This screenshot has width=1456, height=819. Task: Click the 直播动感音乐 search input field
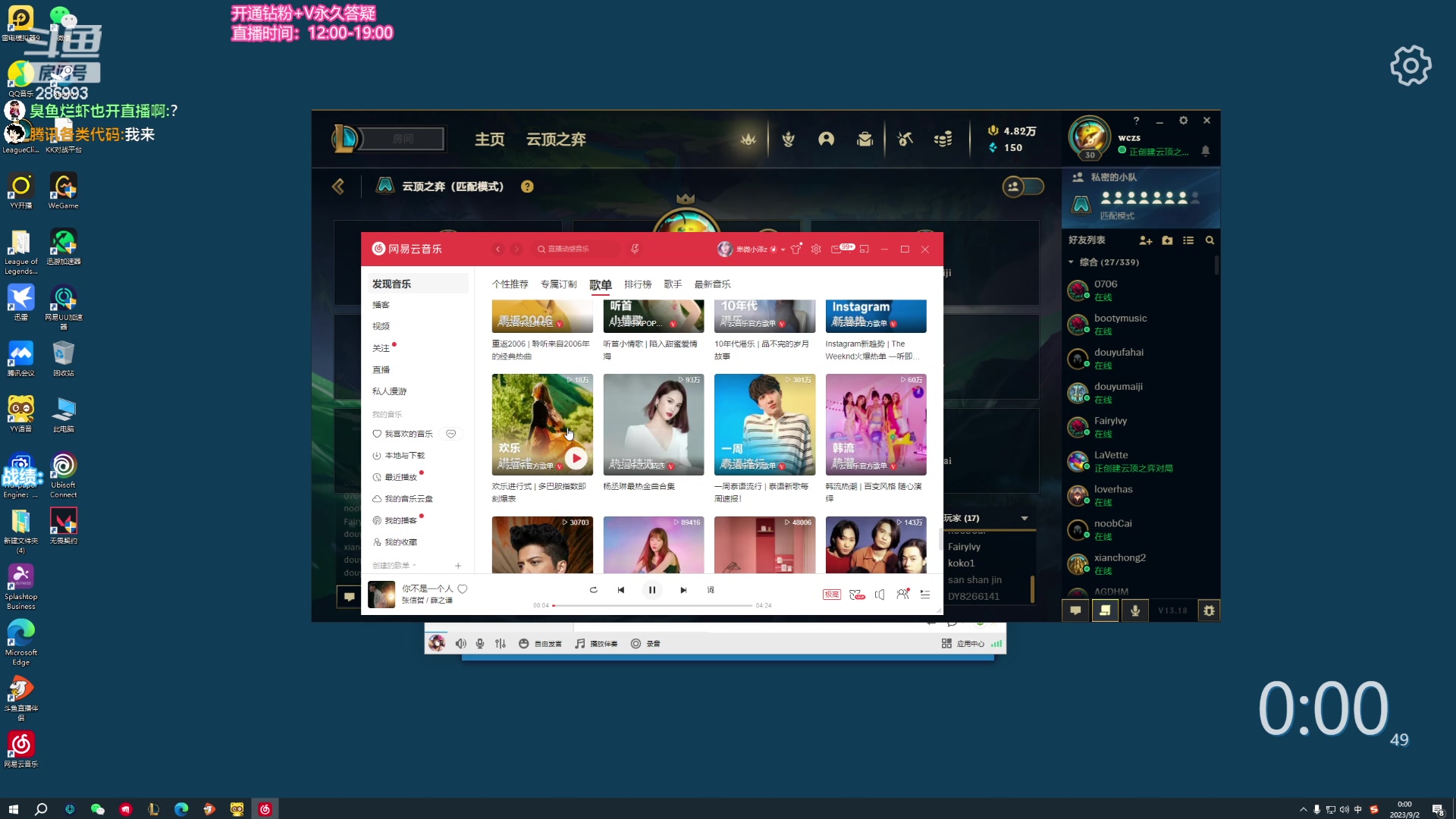click(576, 248)
